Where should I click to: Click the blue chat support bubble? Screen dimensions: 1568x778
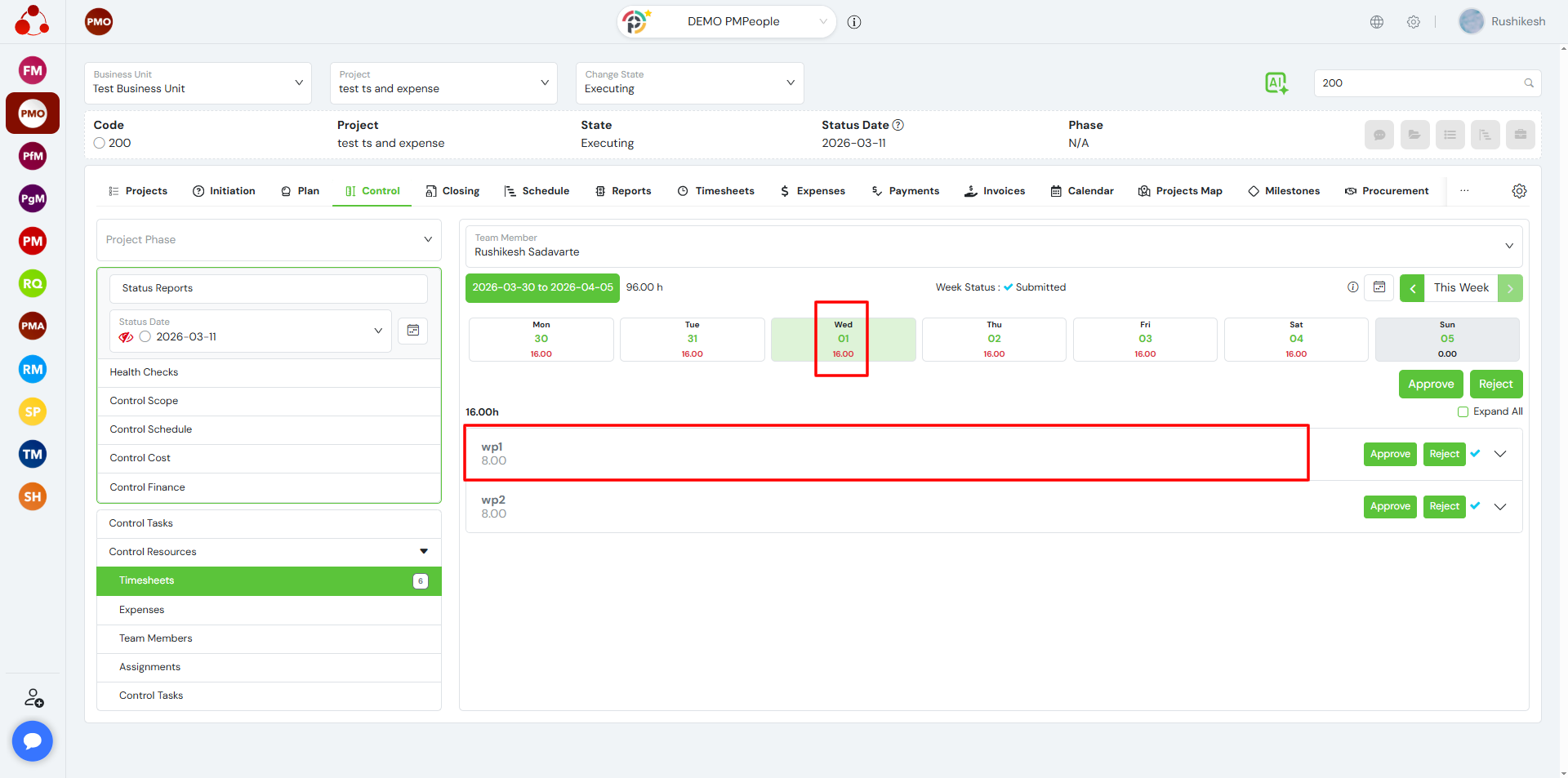[33, 740]
